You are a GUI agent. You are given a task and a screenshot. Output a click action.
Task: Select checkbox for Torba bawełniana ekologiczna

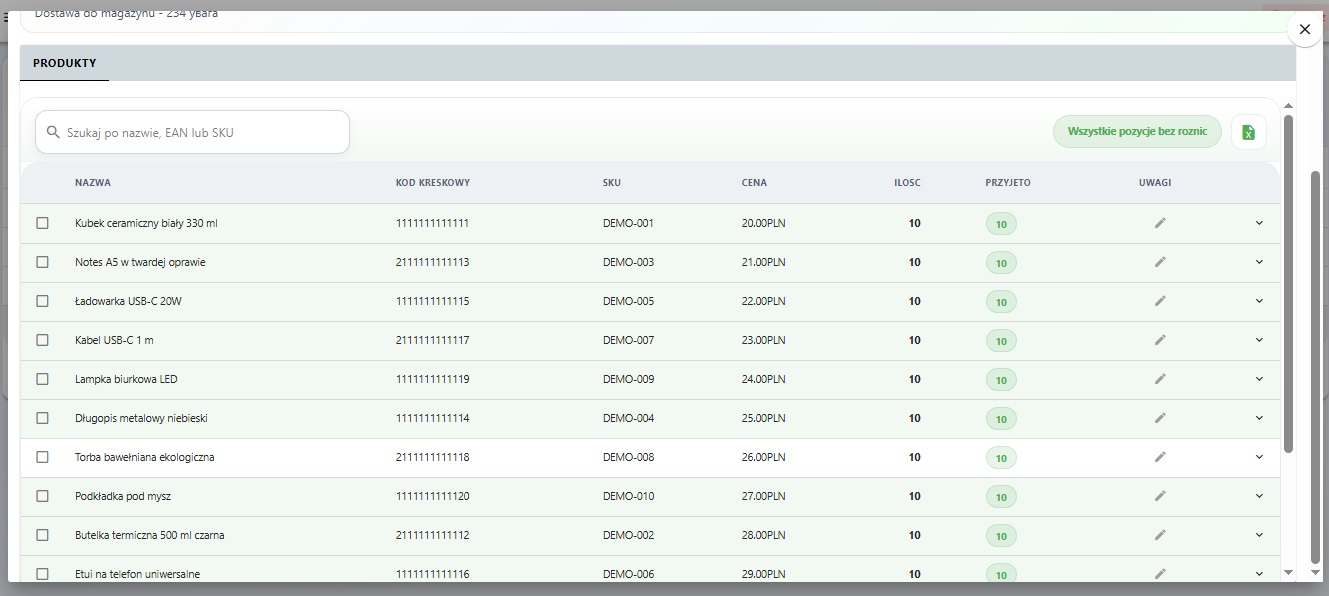pos(42,457)
